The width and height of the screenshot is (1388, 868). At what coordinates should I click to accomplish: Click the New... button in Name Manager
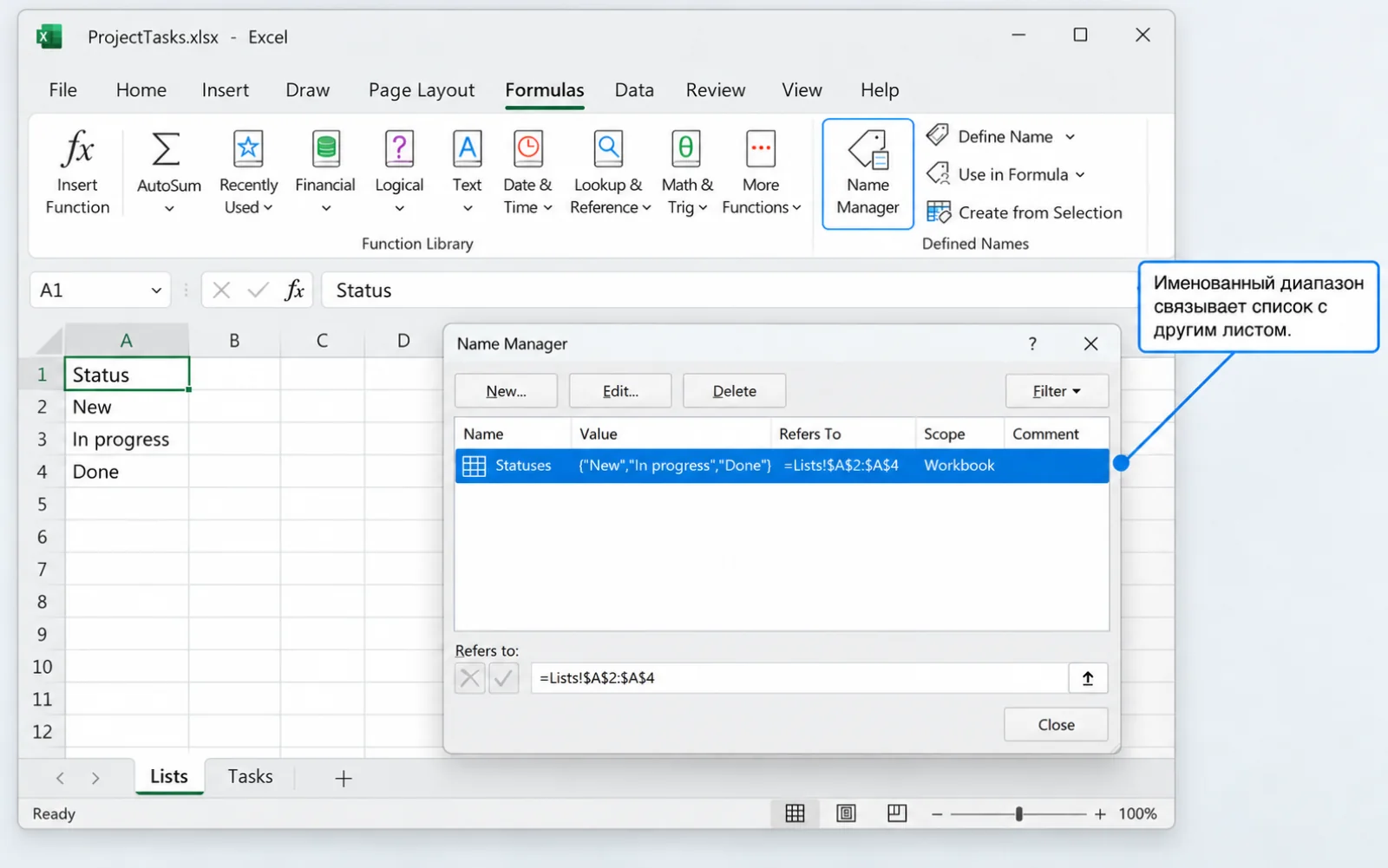coord(506,391)
